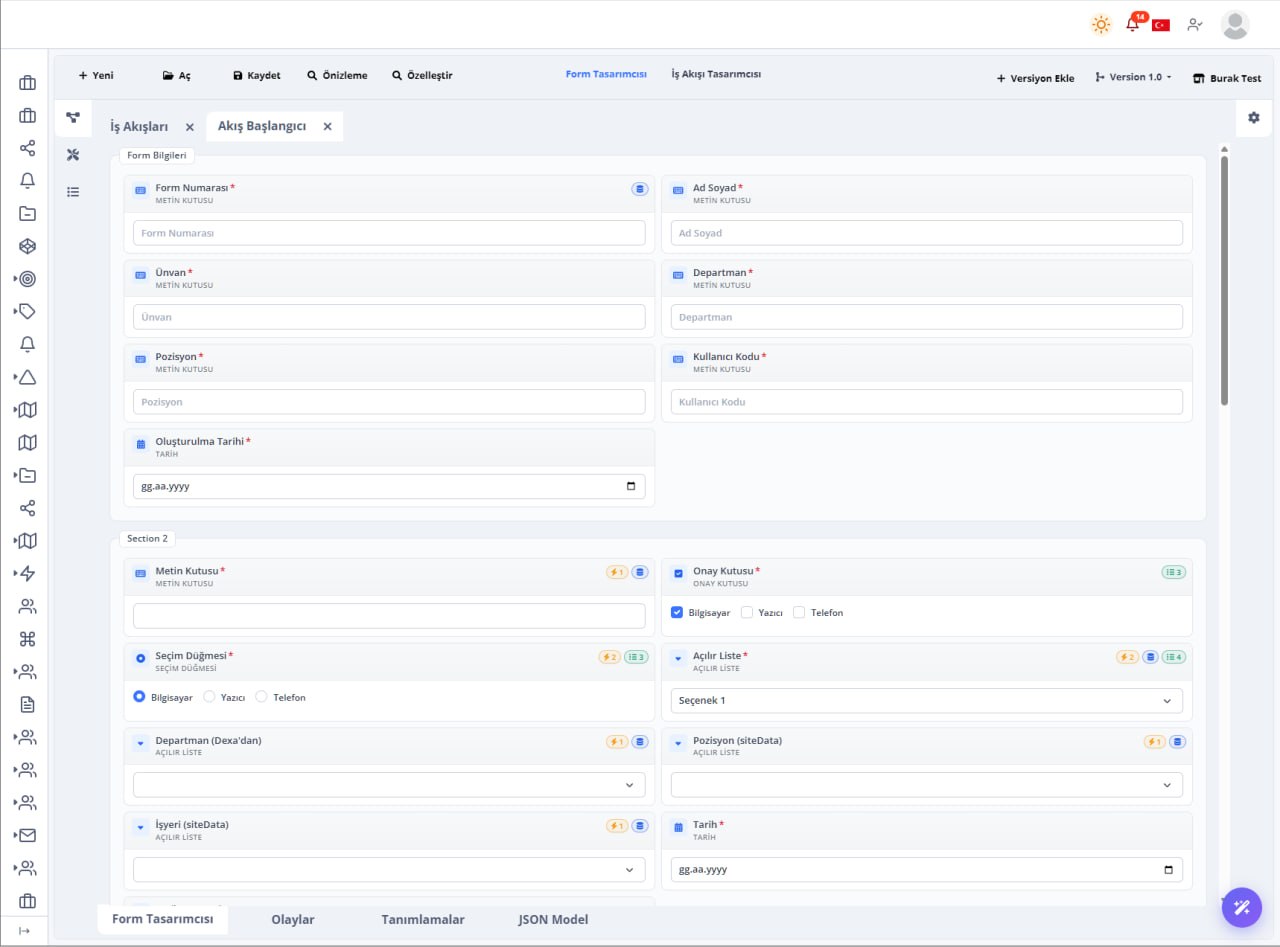1280x947 pixels.
Task: Click database badge on Pozisyon (siteData)
Action: pos(1178,741)
